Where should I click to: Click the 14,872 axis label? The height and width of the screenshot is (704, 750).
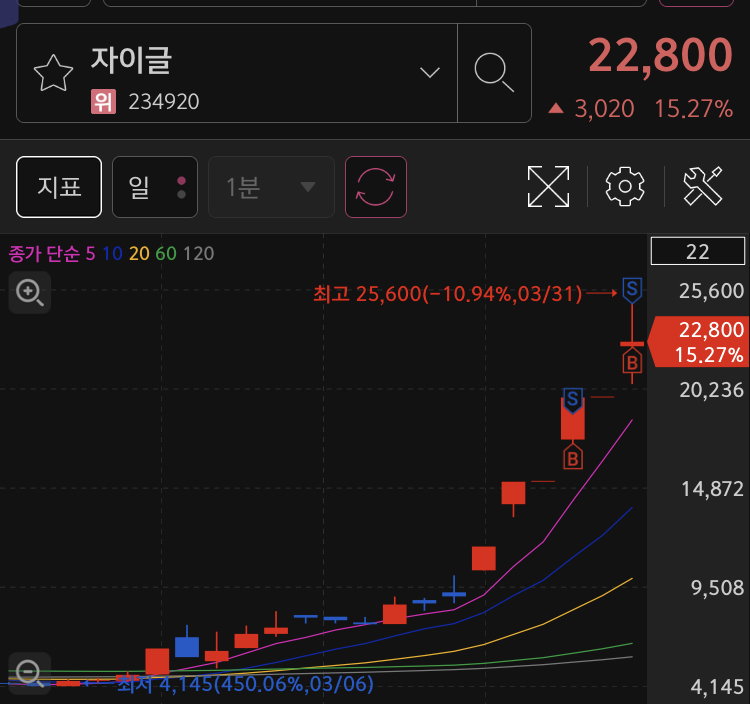coord(712,489)
